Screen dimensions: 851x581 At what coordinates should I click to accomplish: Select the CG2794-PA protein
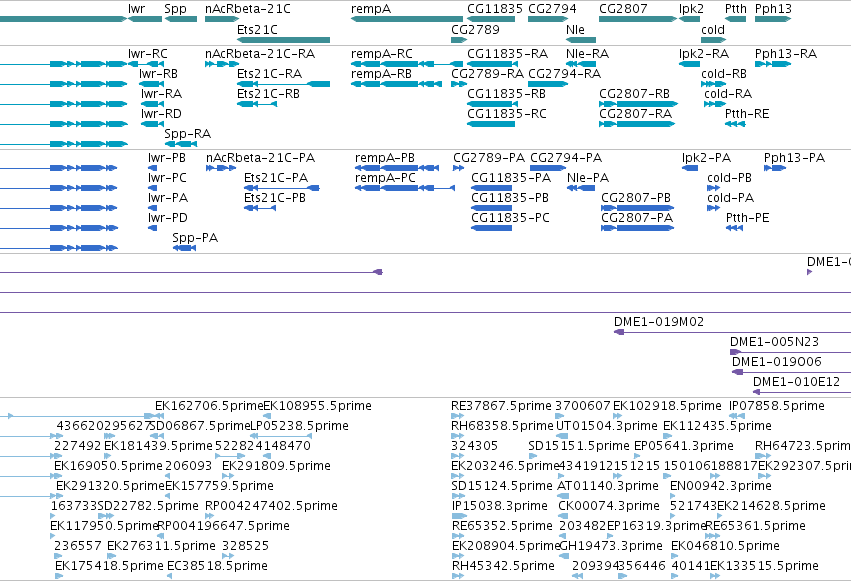548,168
